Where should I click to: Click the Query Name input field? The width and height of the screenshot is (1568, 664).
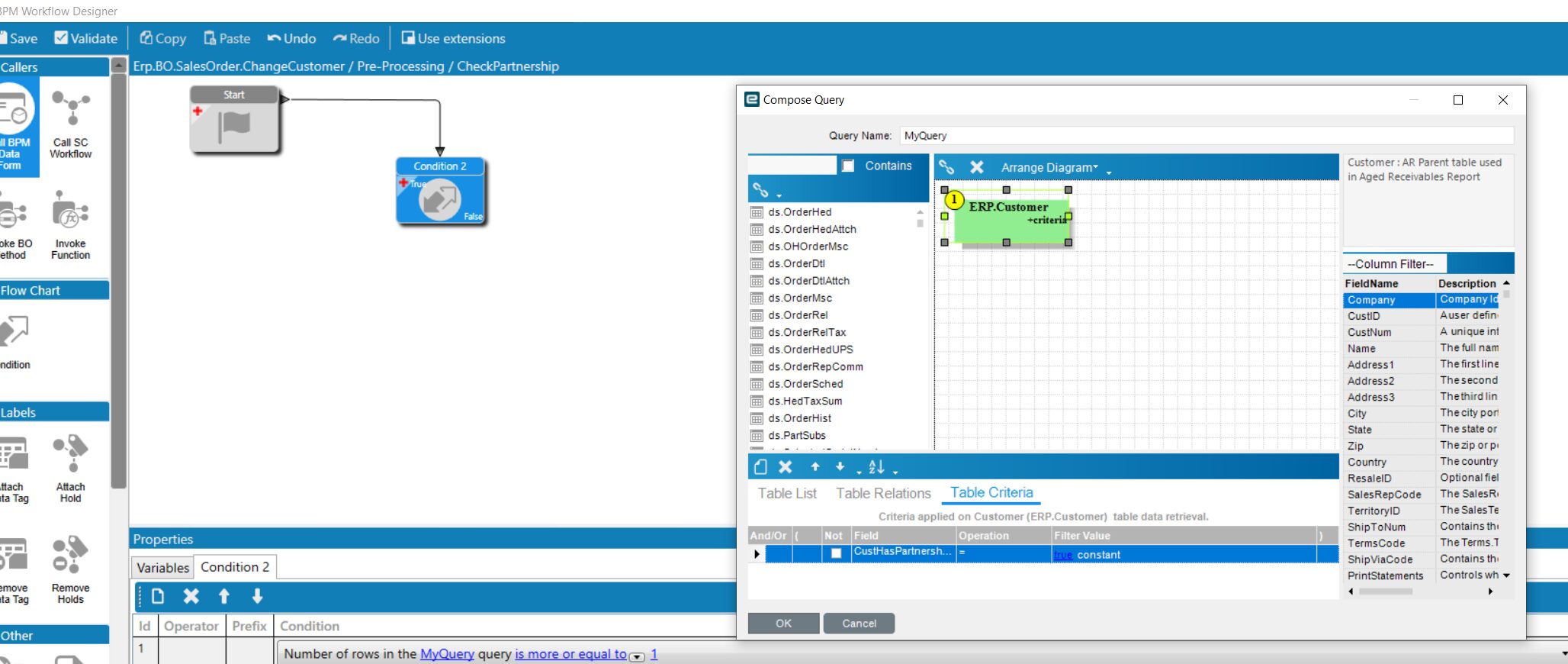click(1207, 135)
